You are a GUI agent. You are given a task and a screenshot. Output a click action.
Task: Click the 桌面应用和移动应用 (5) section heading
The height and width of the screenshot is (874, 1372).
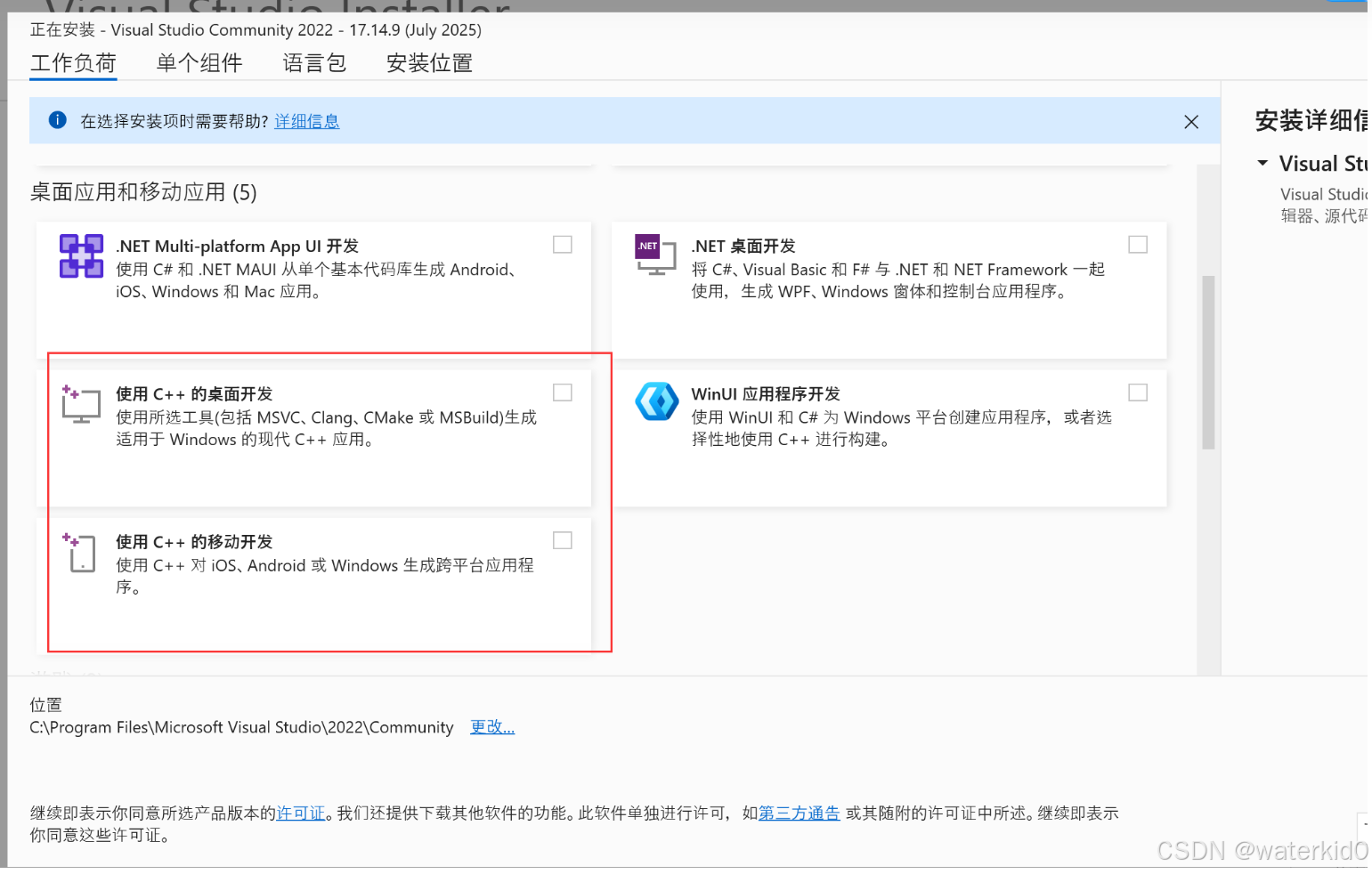143,192
